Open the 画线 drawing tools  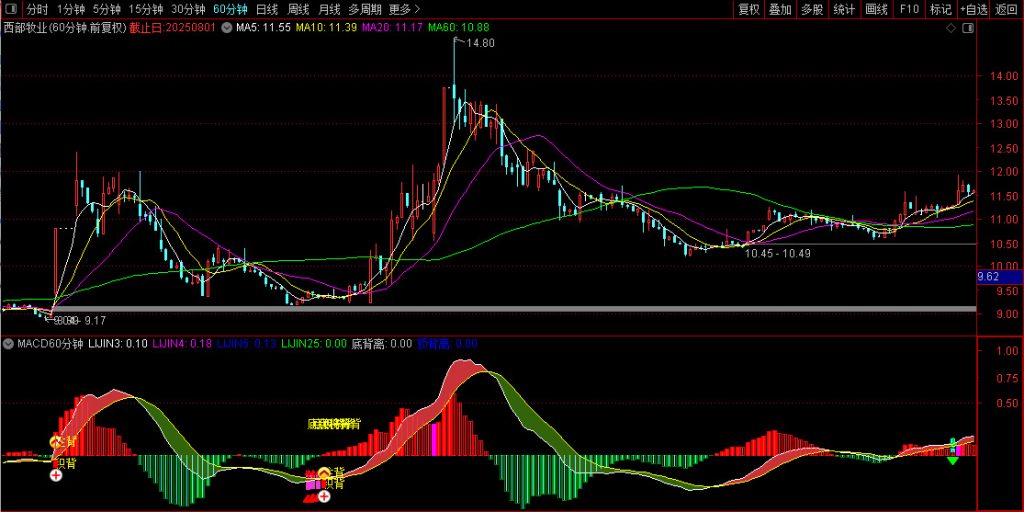[x=876, y=9]
